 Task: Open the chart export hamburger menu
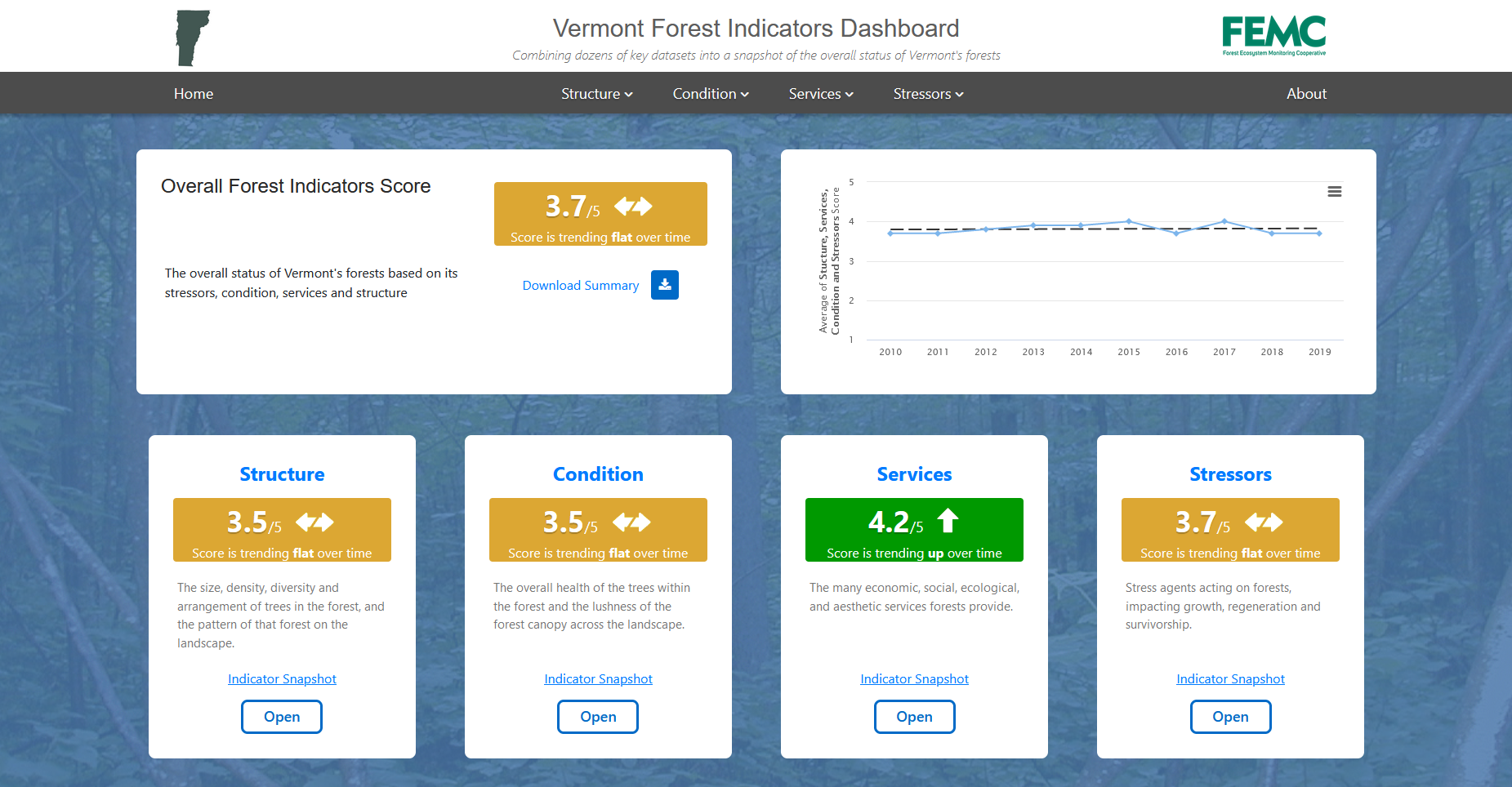click(x=1335, y=191)
